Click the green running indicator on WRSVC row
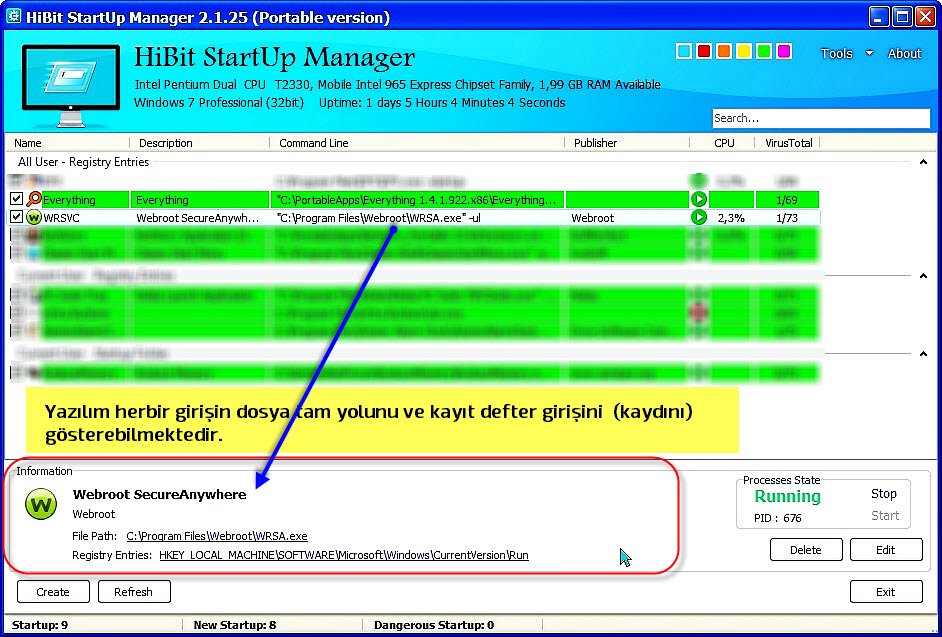 click(699, 218)
